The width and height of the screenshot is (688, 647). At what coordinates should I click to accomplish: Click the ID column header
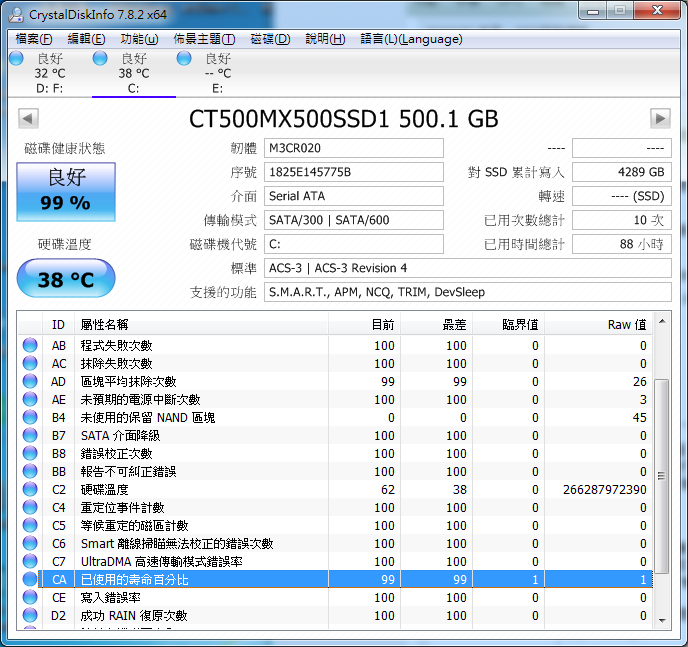coord(58,325)
